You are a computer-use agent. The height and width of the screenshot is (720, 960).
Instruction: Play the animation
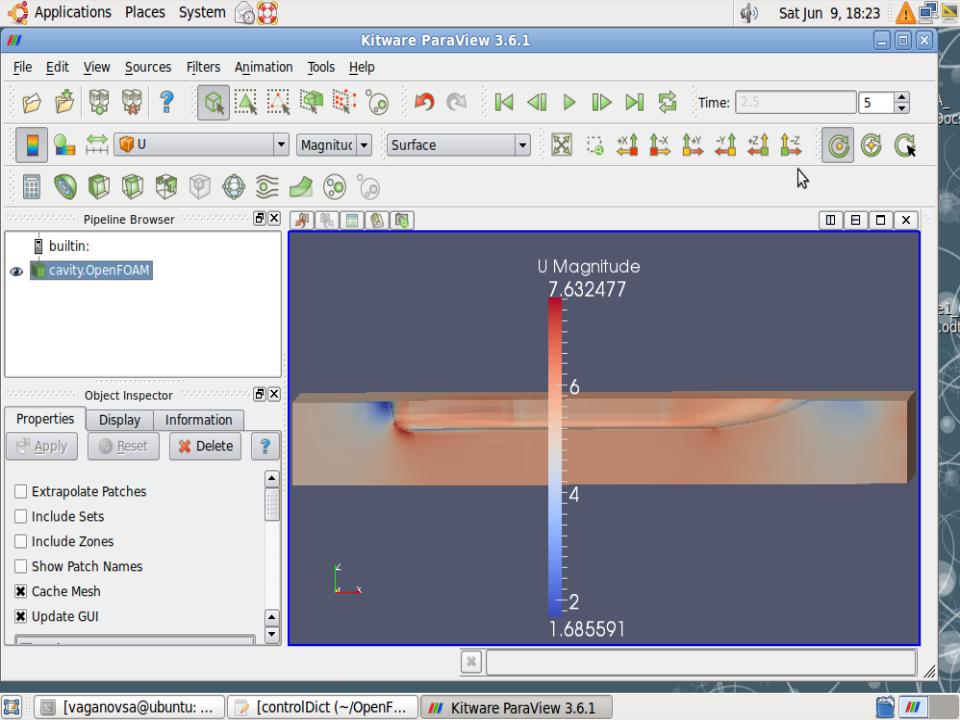(x=569, y=102)
